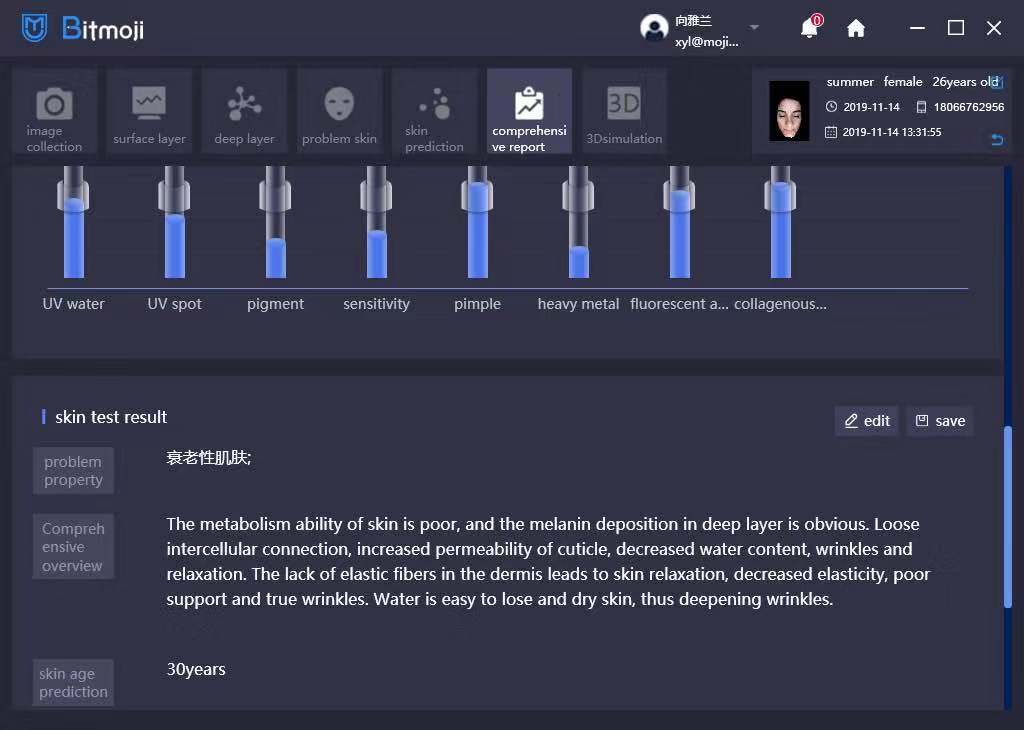The height and width of the screenshot is (730, 1024).
Task: Select the Comprehensive overview label
Action: [73, 547]
